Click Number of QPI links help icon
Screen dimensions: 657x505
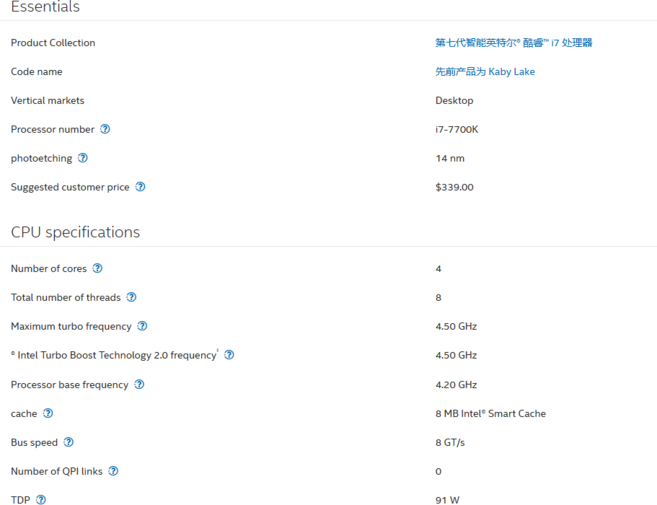(114, 471)
